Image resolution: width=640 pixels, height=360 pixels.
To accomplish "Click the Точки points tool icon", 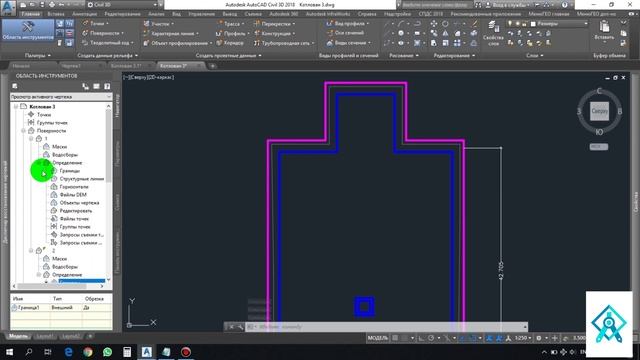I will coord(85,24).
